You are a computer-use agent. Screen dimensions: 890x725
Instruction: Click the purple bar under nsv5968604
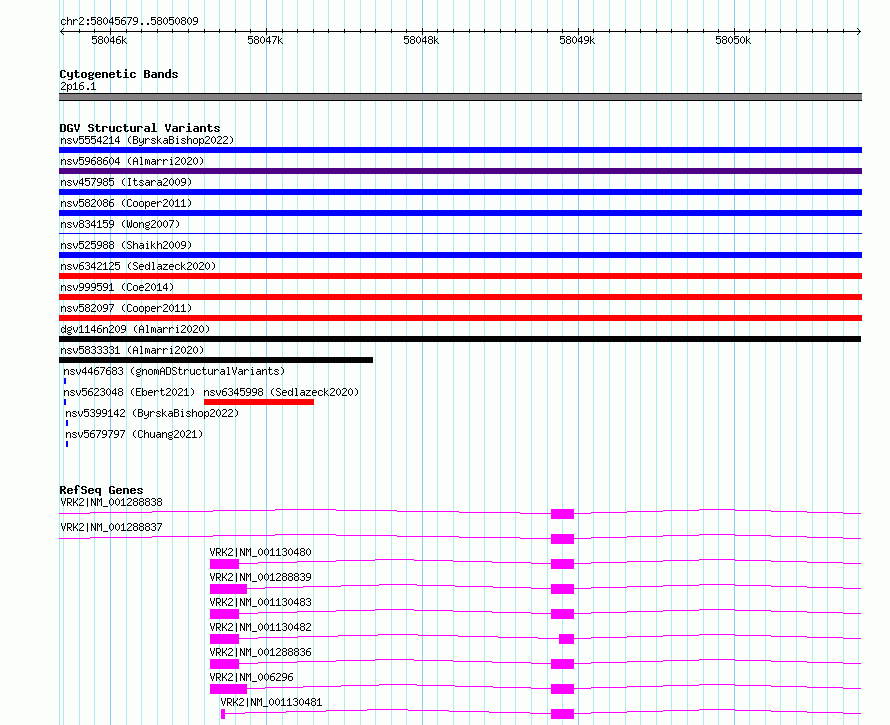pyautogui.click(x=460, y=171)
